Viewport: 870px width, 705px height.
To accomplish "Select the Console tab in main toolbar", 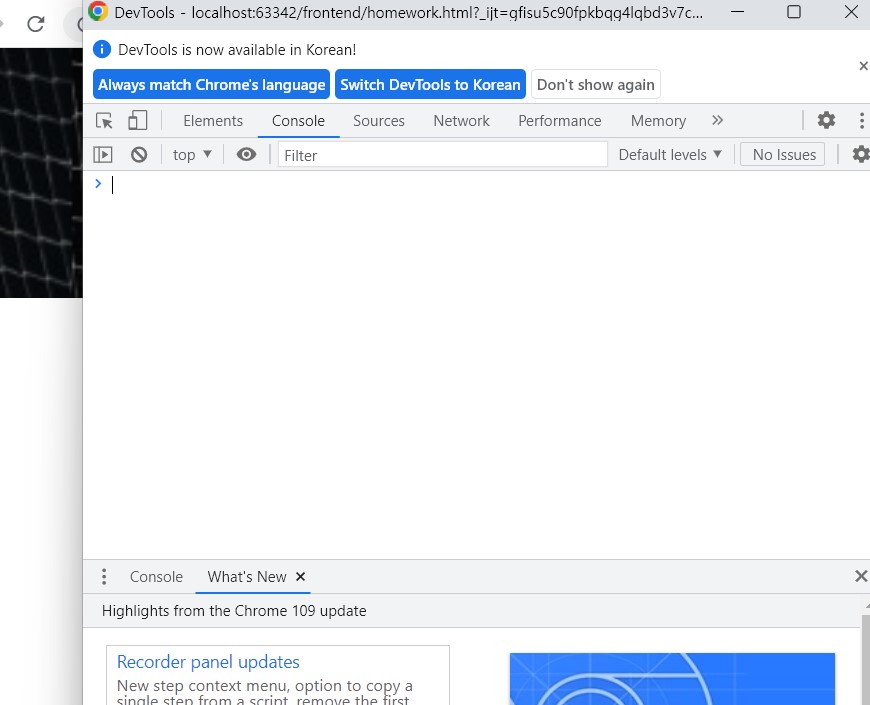I will [x=298, y=121].
